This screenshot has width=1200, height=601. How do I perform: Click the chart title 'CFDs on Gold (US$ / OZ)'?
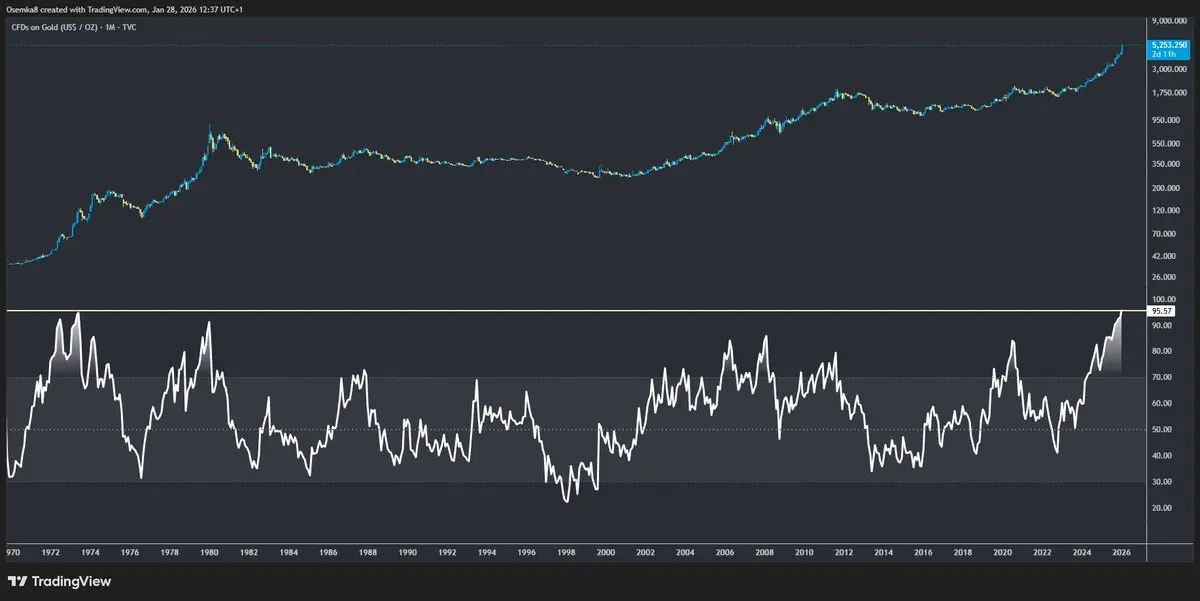(x=53, y=27)
